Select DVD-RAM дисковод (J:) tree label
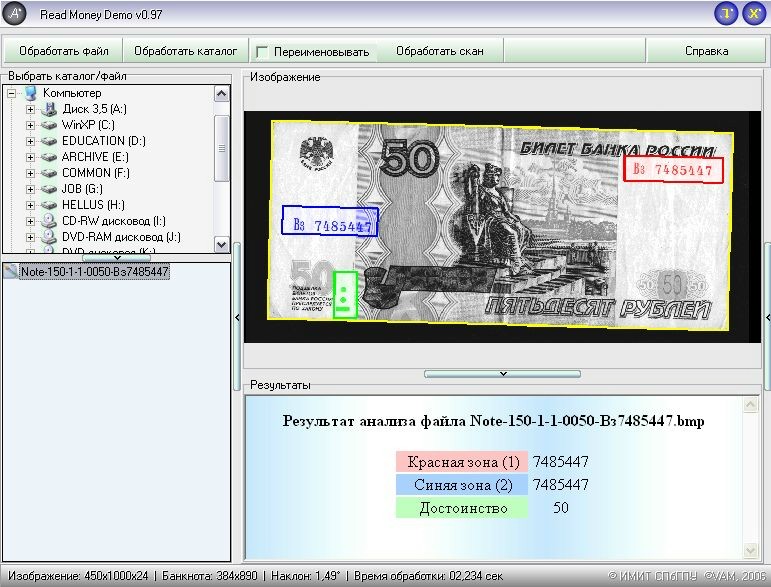The image size is (771, 587). pos(121,237)
